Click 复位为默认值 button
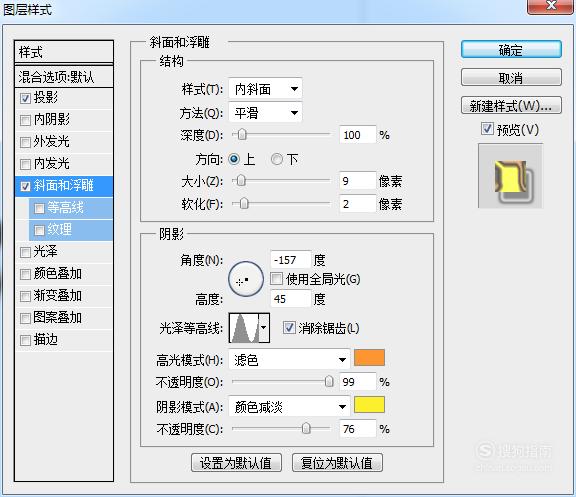 click(x=337, y=462)
